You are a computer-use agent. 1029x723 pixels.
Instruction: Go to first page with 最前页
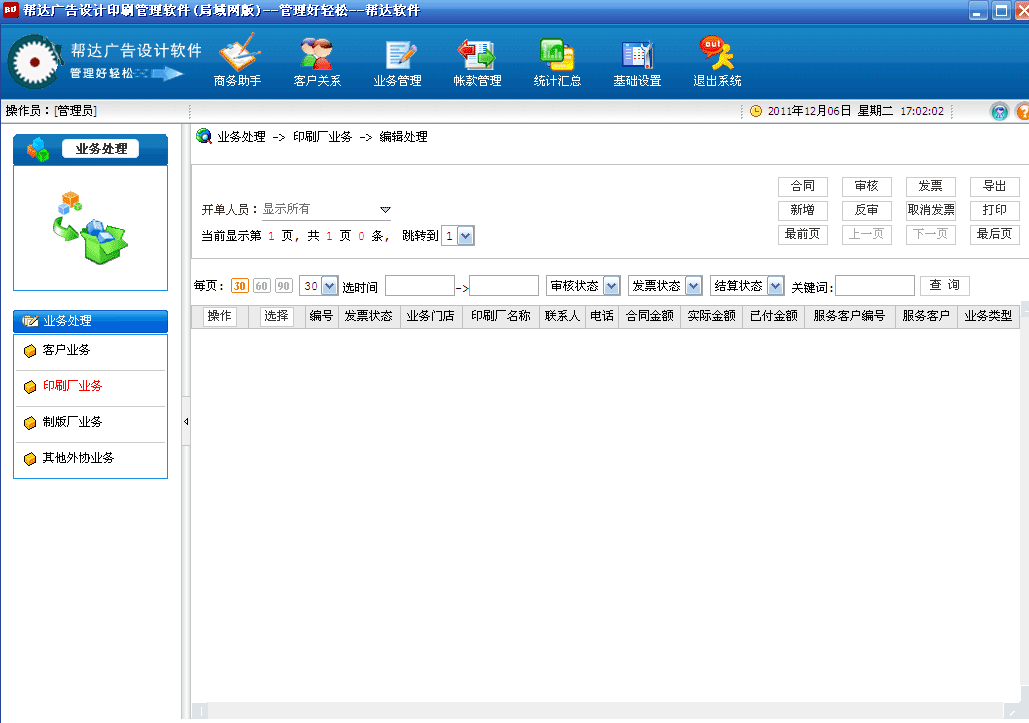tap(803, 234)
